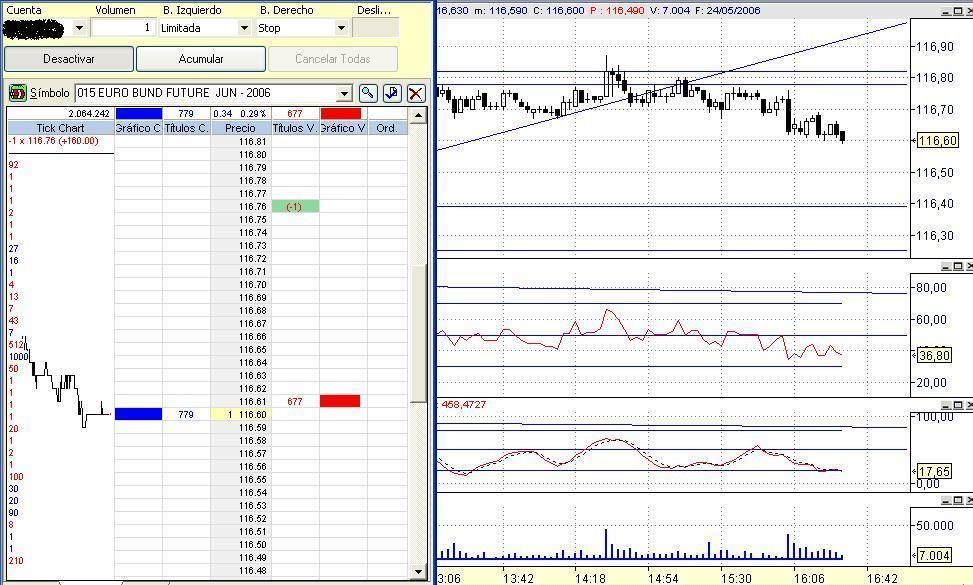Minimize the top price chart pane
Screen dimensions: 973x585
point(946,11)
